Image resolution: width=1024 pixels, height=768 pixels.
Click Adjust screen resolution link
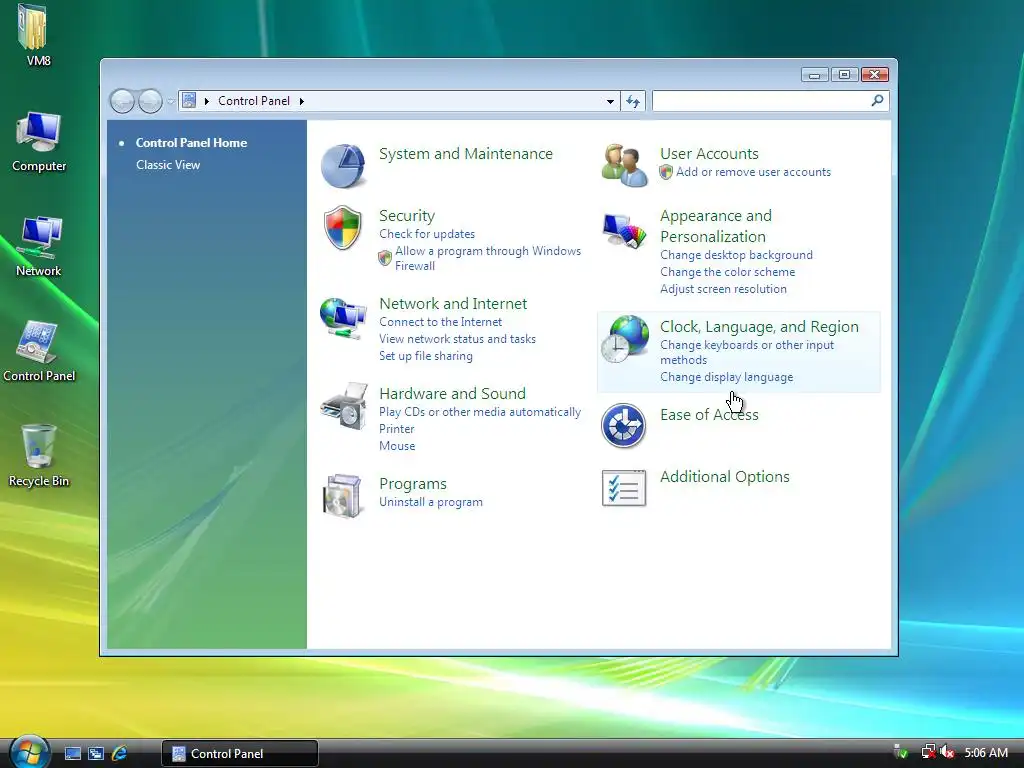tap(723, 289)
